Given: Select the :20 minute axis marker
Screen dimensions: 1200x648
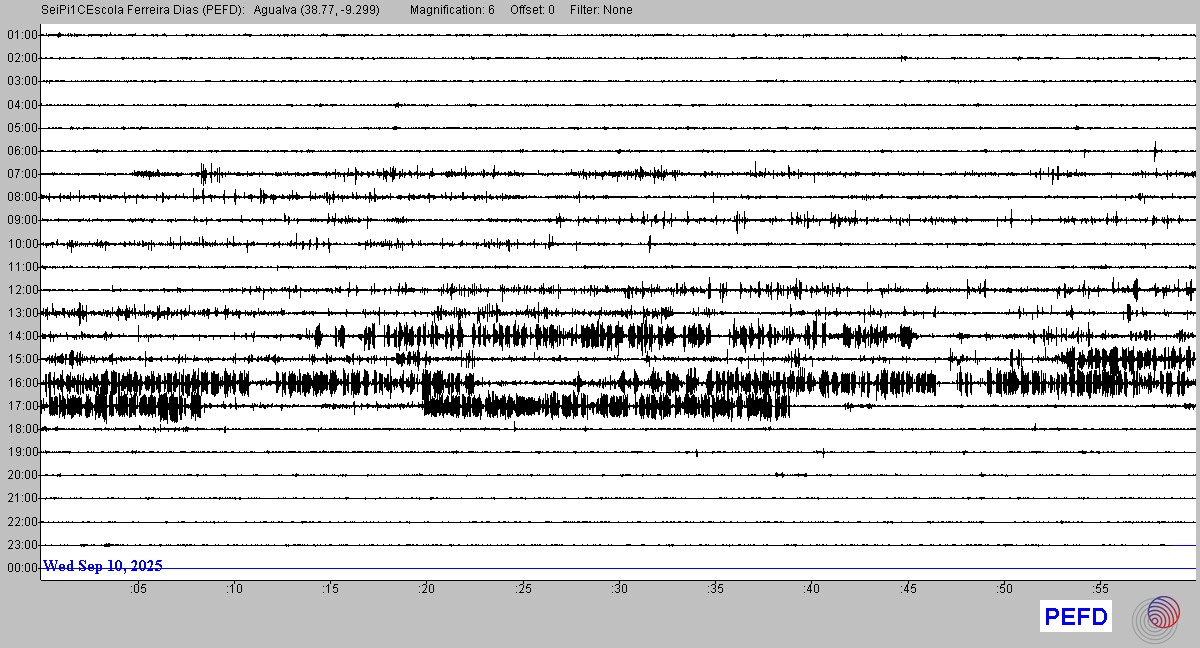Looking at the screenshot, I should coord(427,590).
